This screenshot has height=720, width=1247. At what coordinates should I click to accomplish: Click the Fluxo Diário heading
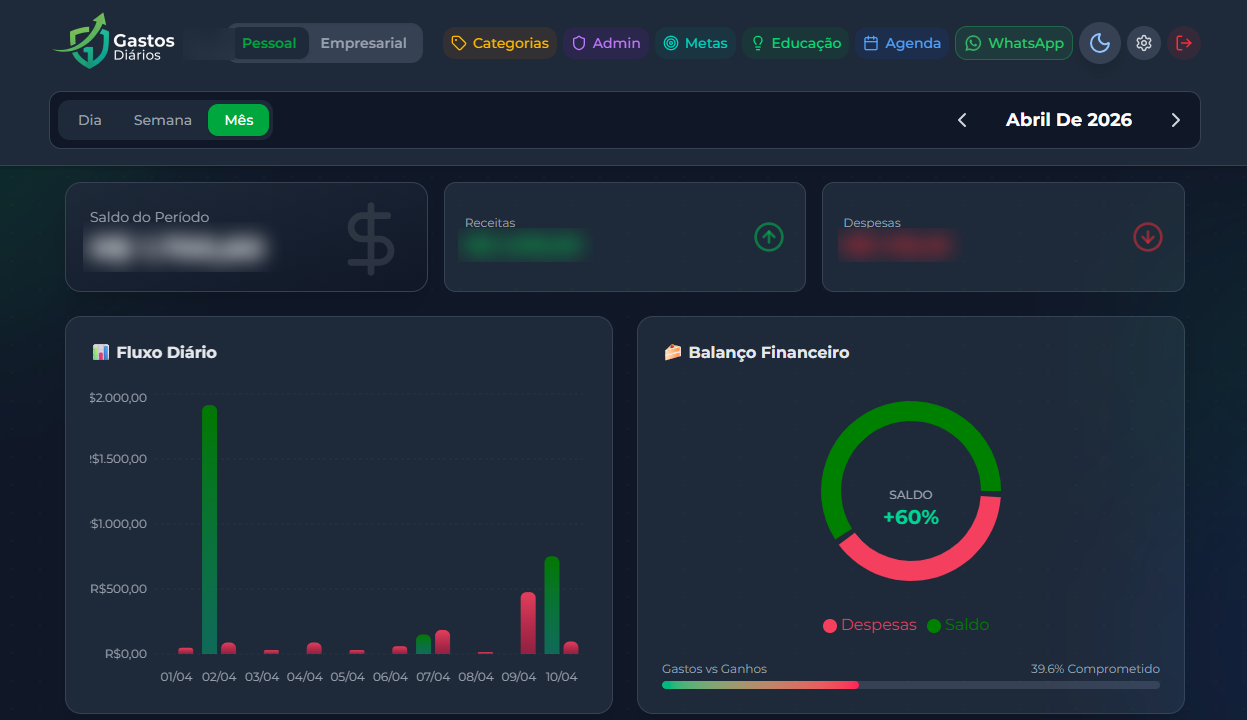coord(167,352)
